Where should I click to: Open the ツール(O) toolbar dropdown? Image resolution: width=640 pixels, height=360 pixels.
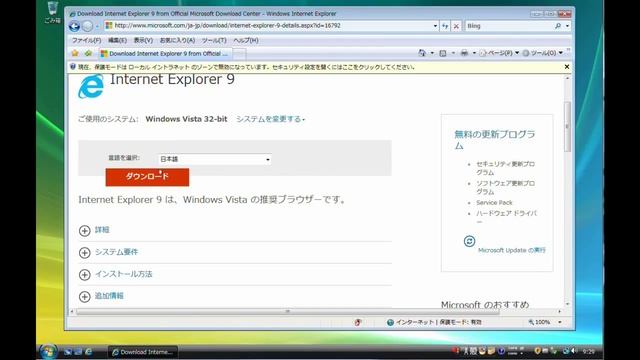point(542,53)
